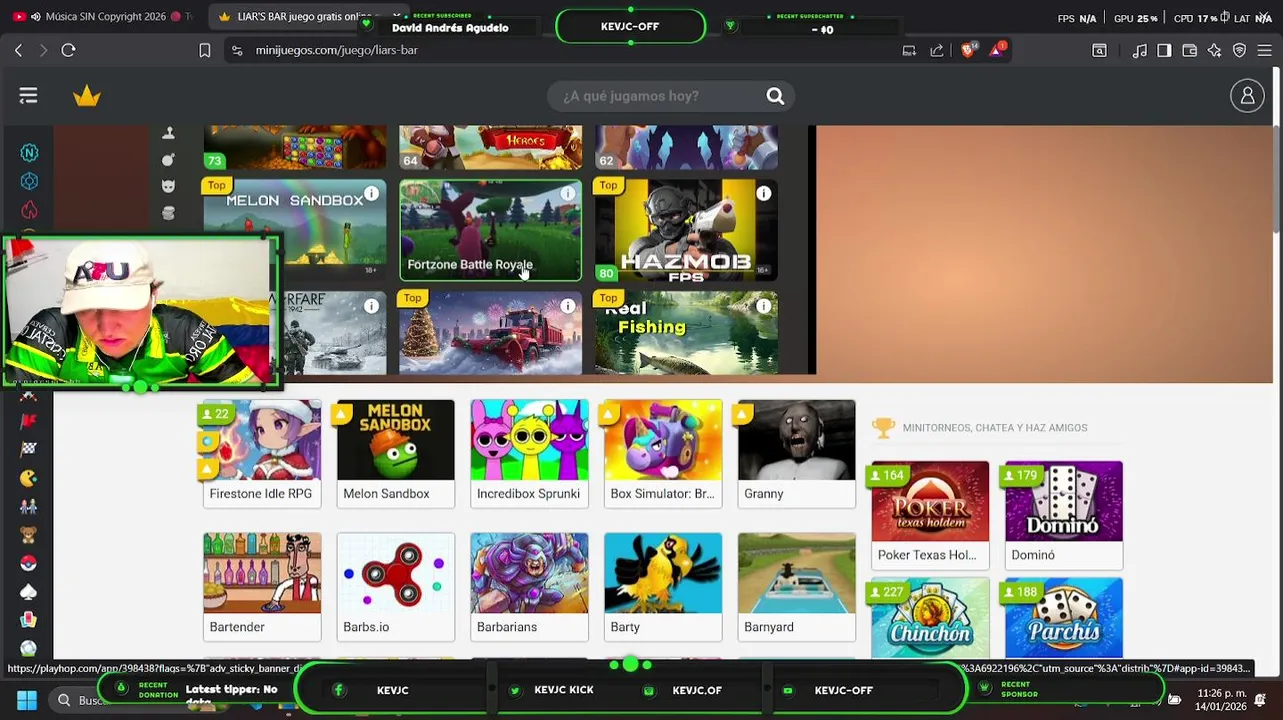1283x720 pixels.
Task: Click info icon on snow truck tile
Action: (x=567, y=306)
